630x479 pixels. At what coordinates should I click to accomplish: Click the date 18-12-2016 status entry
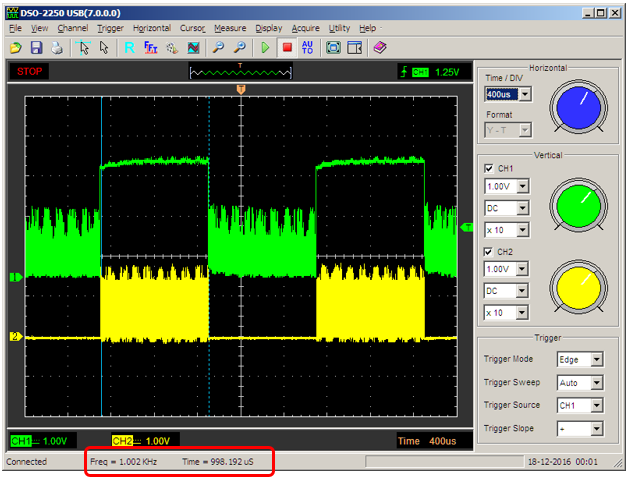[562, 462]
